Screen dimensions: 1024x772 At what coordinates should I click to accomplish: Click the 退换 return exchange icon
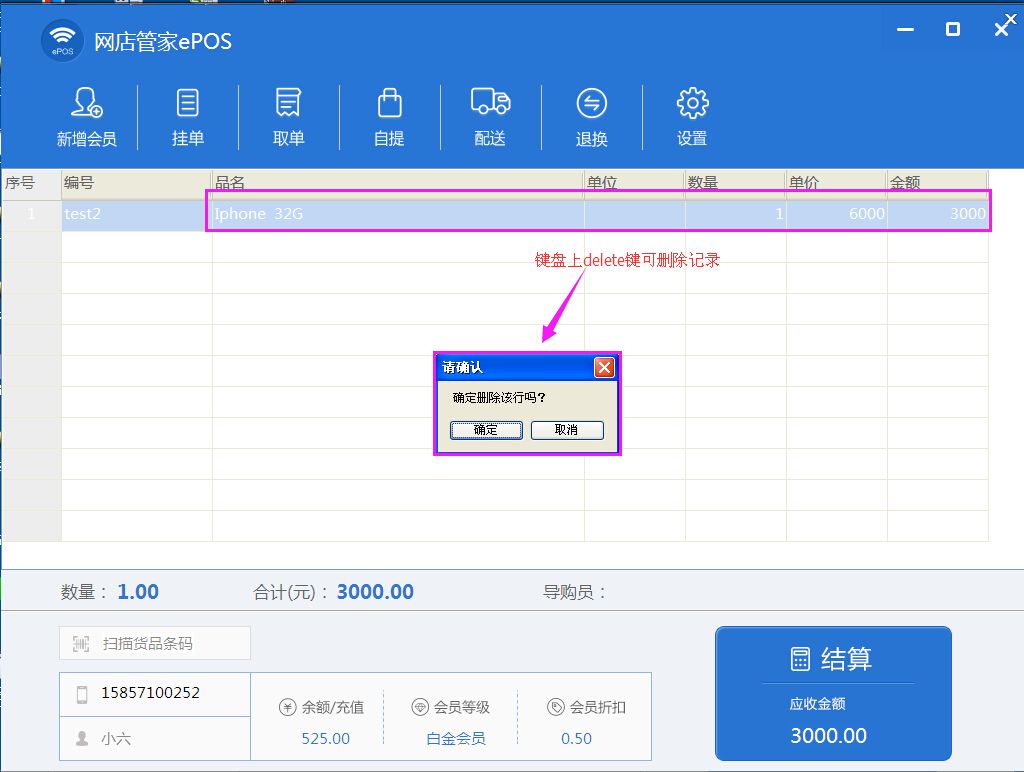click(591, 103)
